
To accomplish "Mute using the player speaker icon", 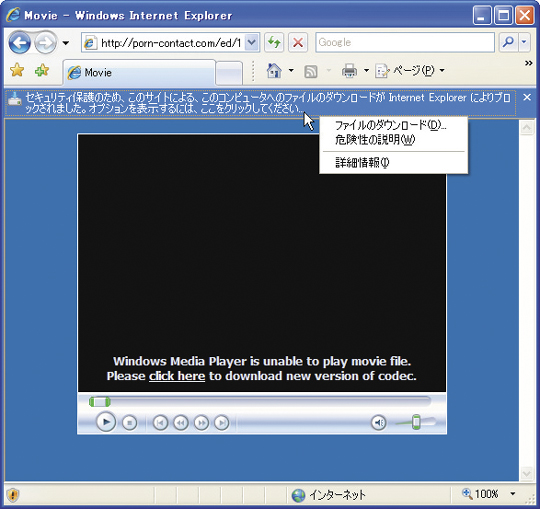I will tap(378, 423).
